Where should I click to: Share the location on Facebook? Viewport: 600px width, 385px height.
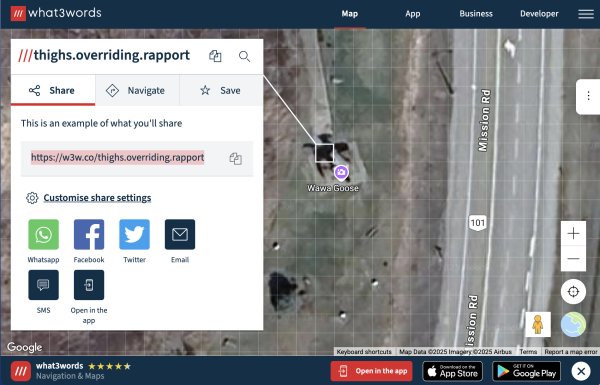coord(89,234)
